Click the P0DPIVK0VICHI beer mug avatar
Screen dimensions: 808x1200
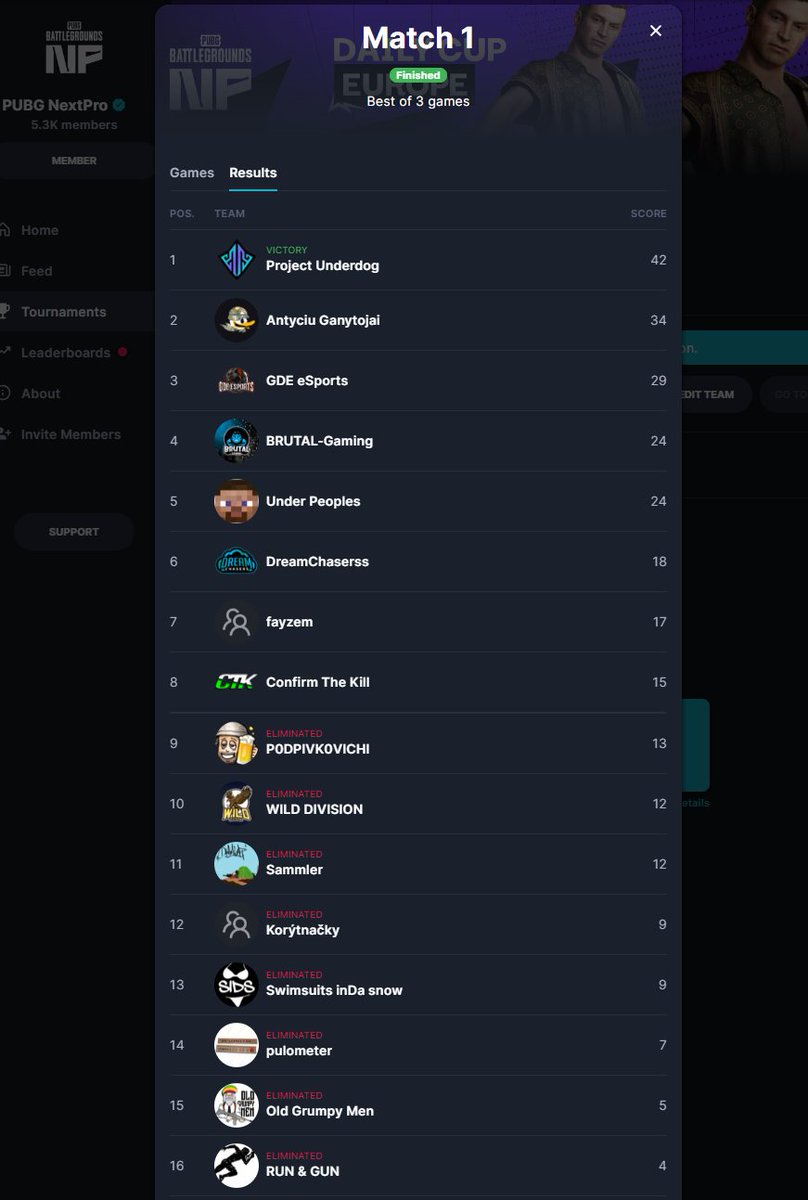pos(236,743)
